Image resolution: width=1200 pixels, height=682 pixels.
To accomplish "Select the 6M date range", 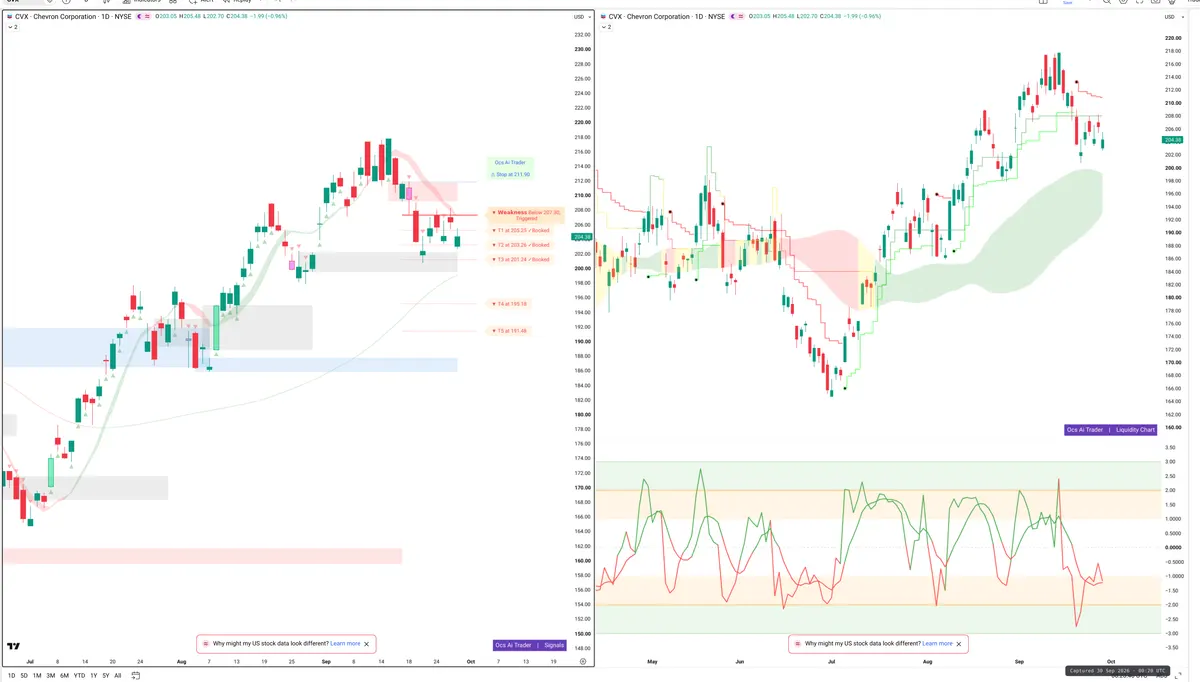I will click(64, 676).
